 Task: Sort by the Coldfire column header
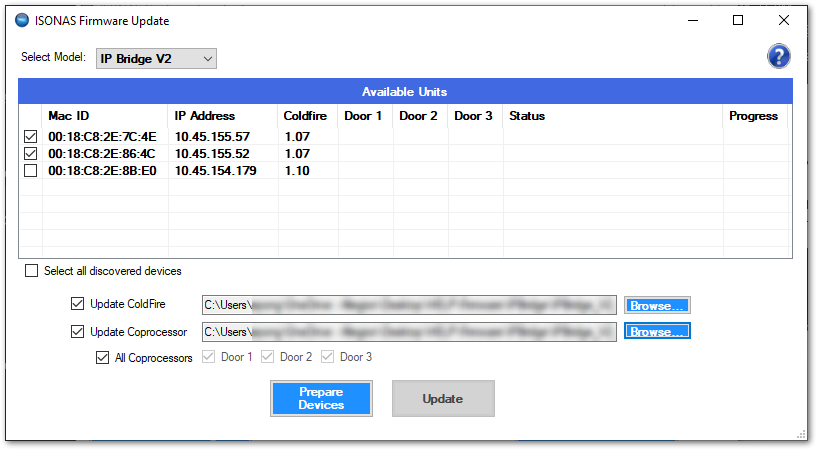(x=308, y=116)
